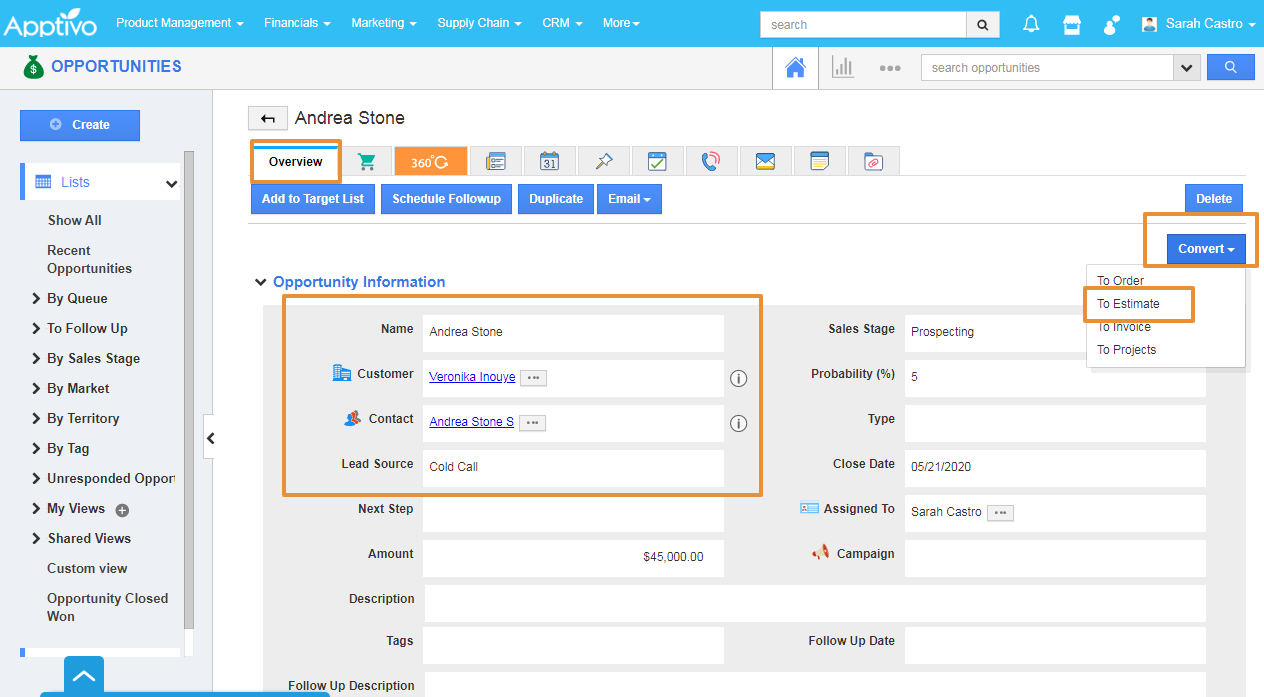
Task: Open the search opportunities dropdown arrow
Action: point(1186,68)
